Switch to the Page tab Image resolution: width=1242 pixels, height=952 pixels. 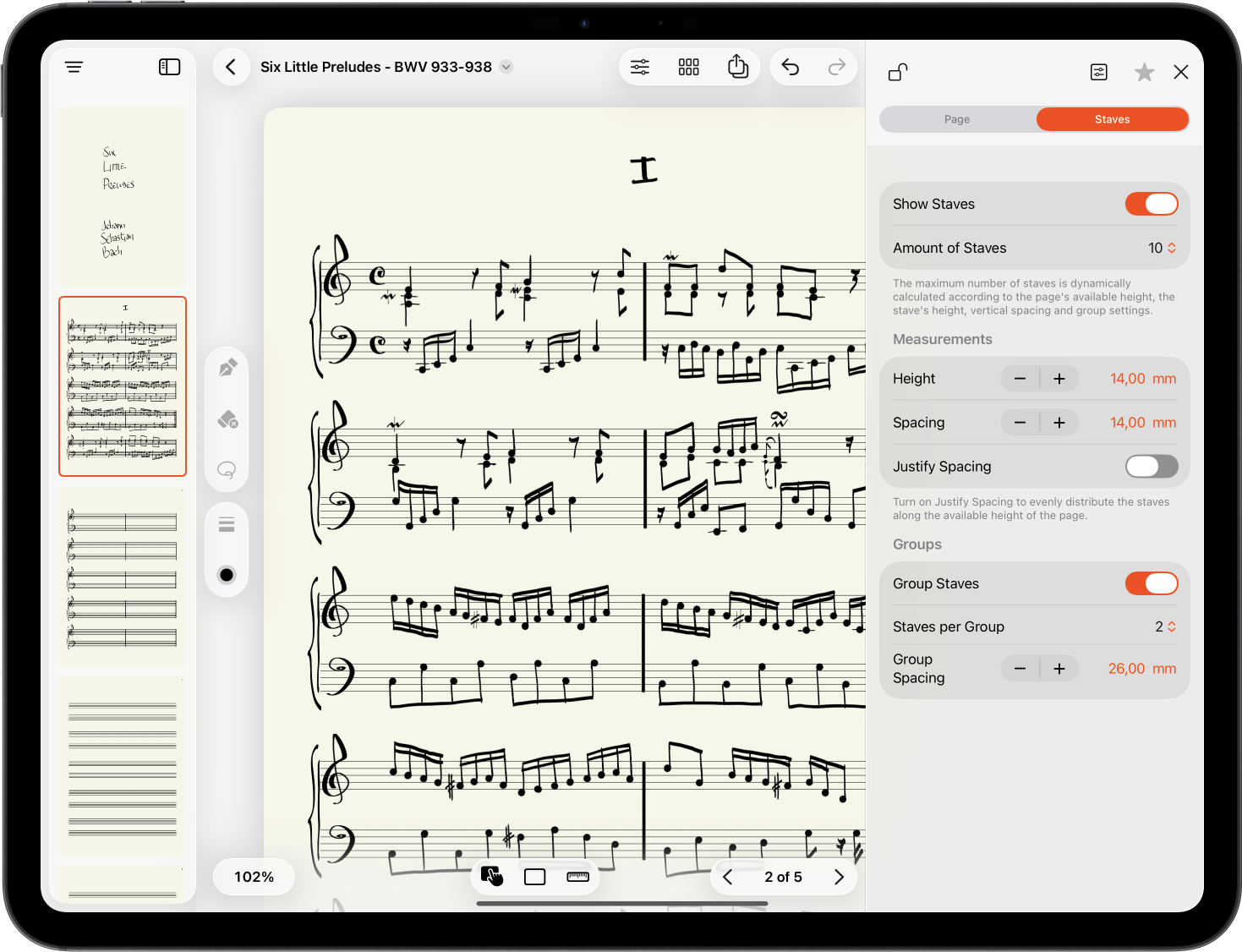point(957,119)
